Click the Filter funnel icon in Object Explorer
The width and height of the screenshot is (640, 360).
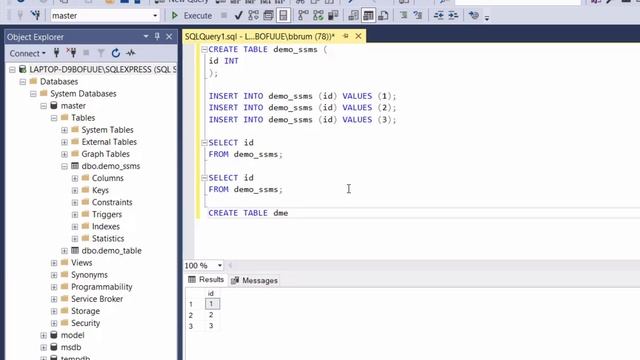[101, 53]
